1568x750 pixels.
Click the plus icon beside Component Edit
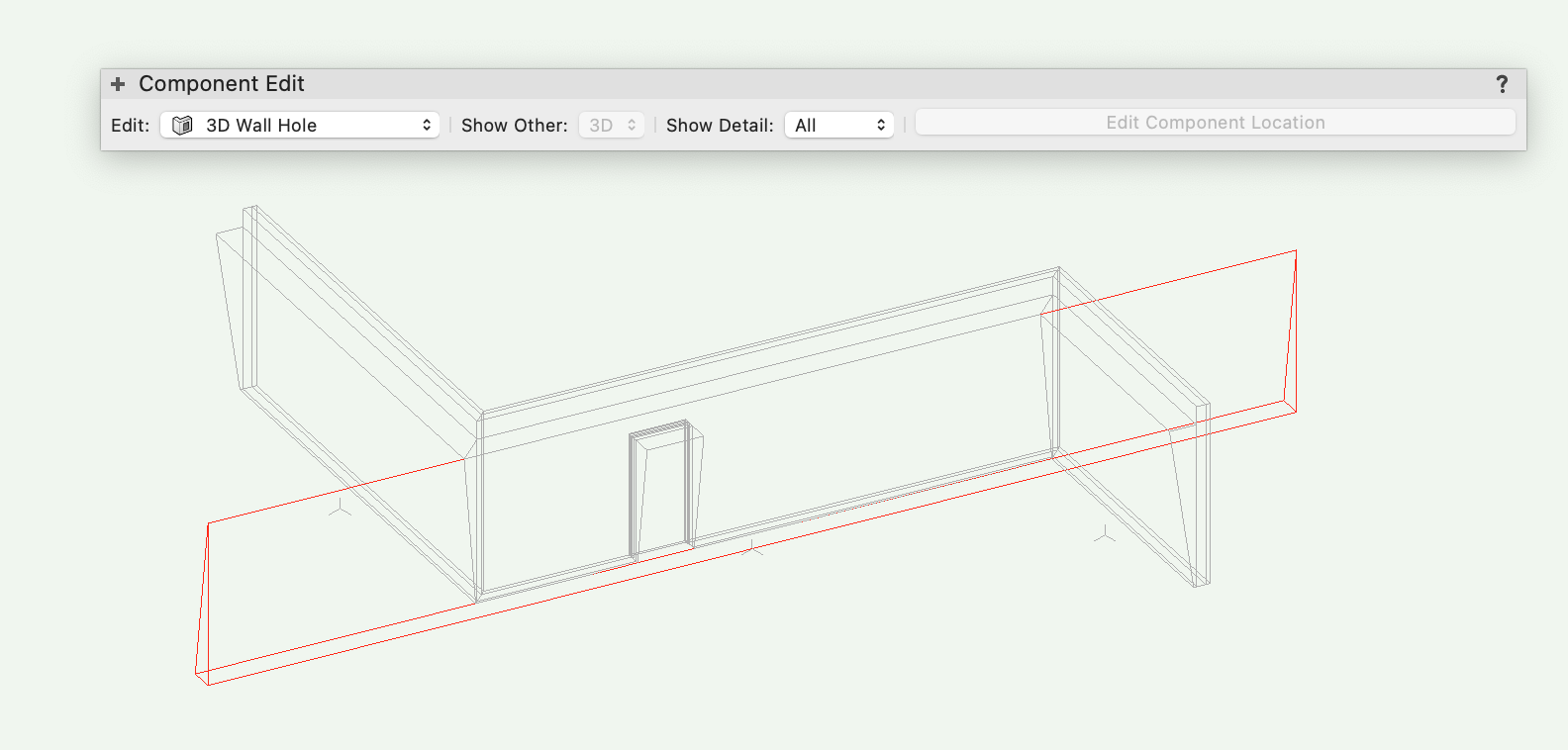118,84
